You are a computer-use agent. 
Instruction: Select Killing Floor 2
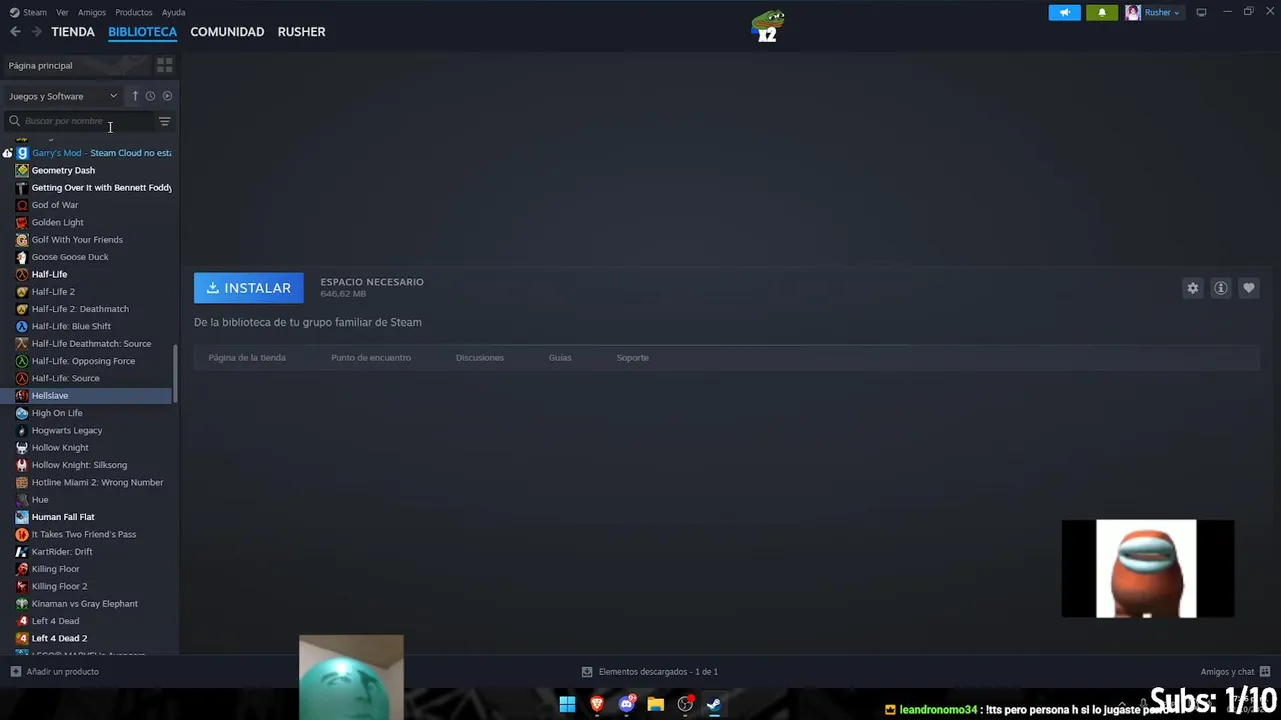(x=88, y=586)
